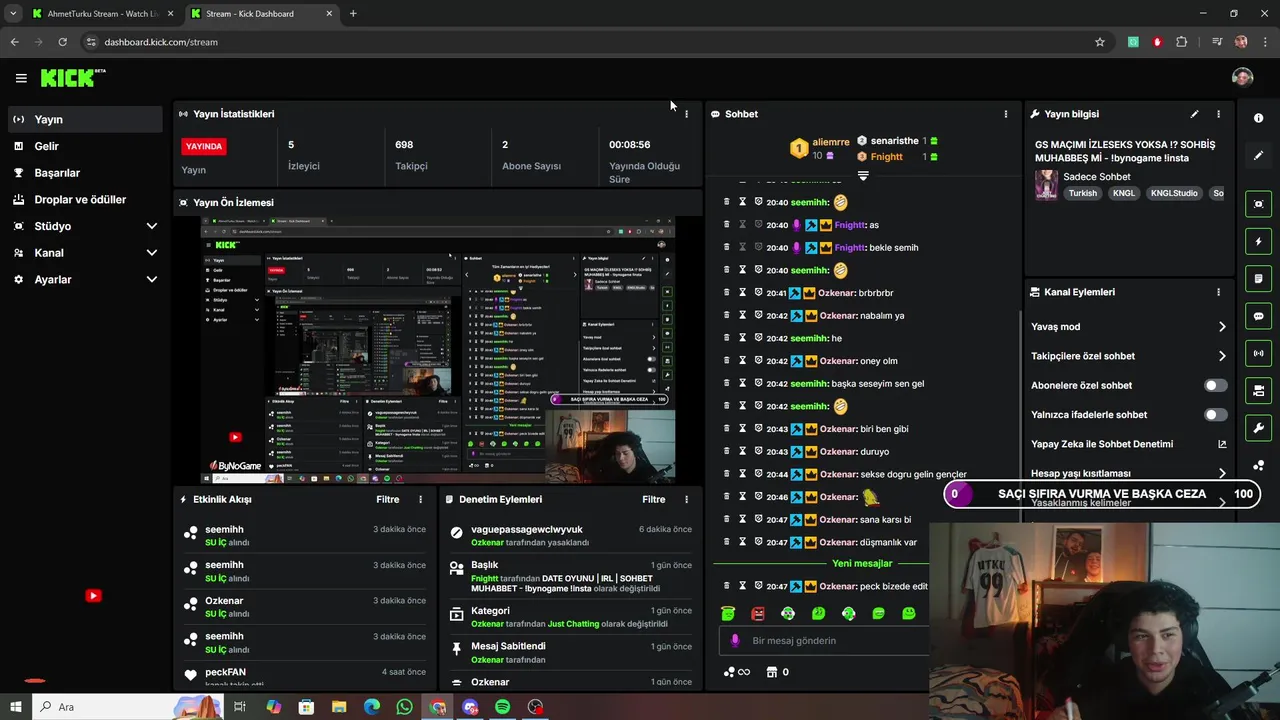Open the external link for Yapay Zeka Sohbet Denetimi
The image size is (1280, 720).
click(1222, 444)
